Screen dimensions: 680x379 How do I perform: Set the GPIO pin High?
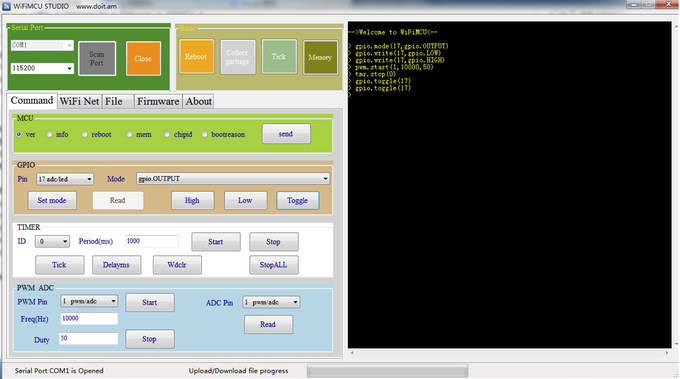(192, 200)
